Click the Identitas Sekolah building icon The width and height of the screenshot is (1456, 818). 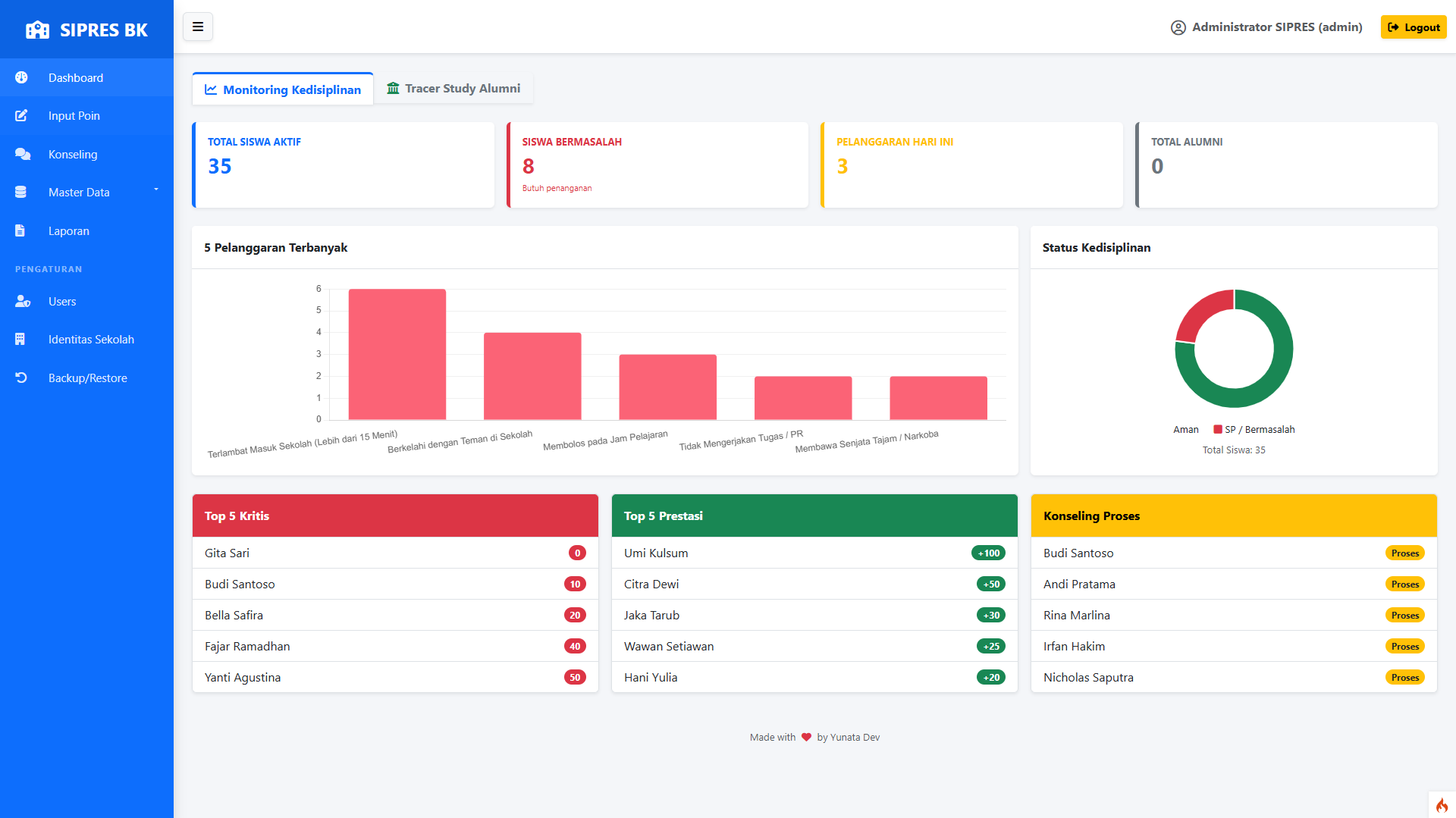click(x=20, y=339)
